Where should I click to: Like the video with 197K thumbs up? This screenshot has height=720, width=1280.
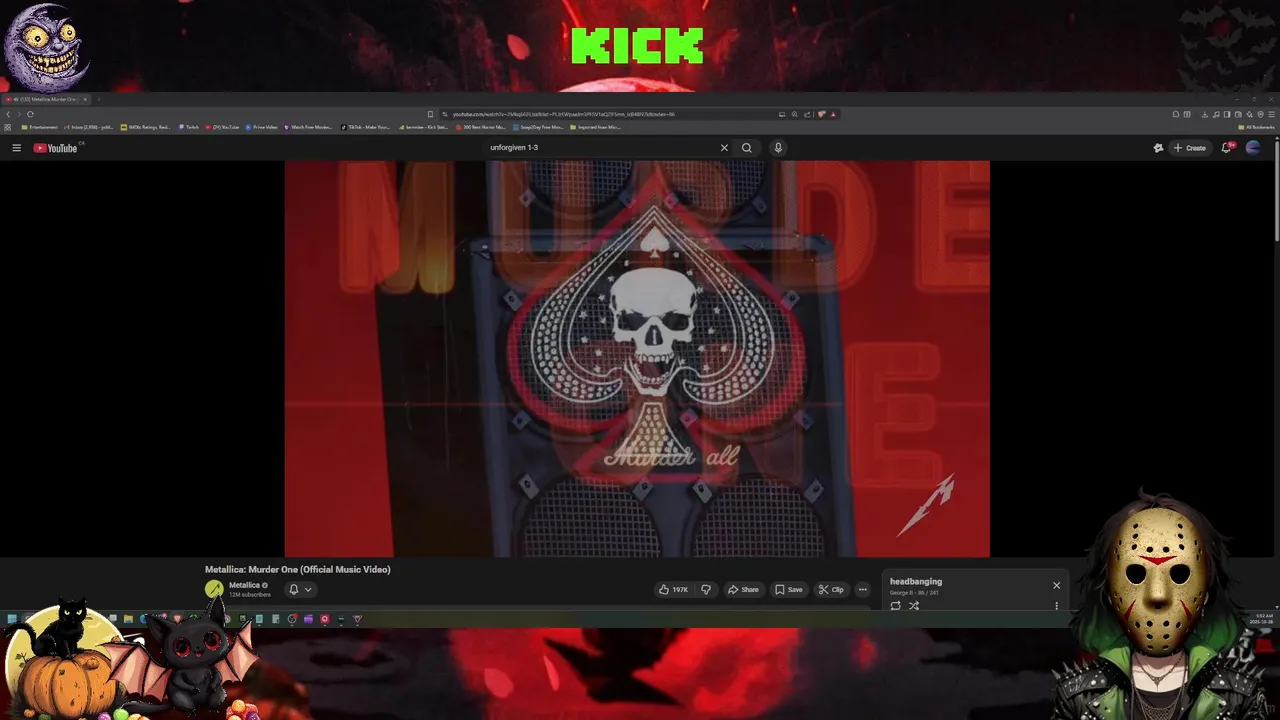pos(673,590)
